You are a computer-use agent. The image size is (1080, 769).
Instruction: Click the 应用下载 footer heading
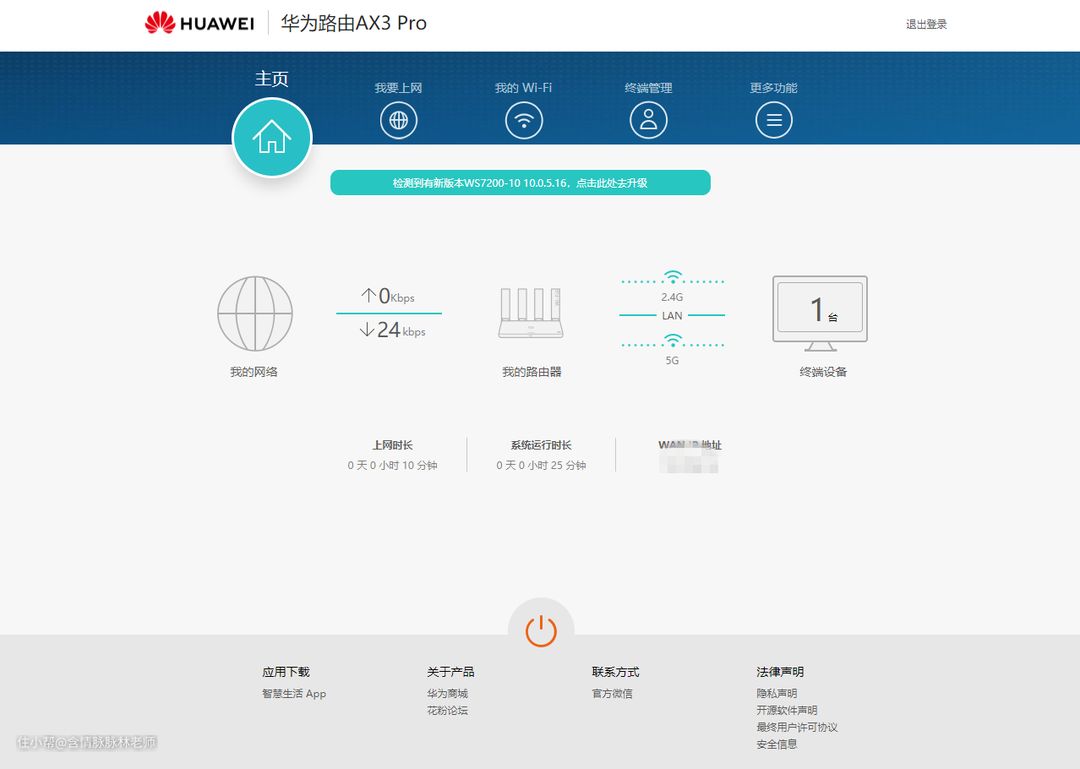coord(286,672)
